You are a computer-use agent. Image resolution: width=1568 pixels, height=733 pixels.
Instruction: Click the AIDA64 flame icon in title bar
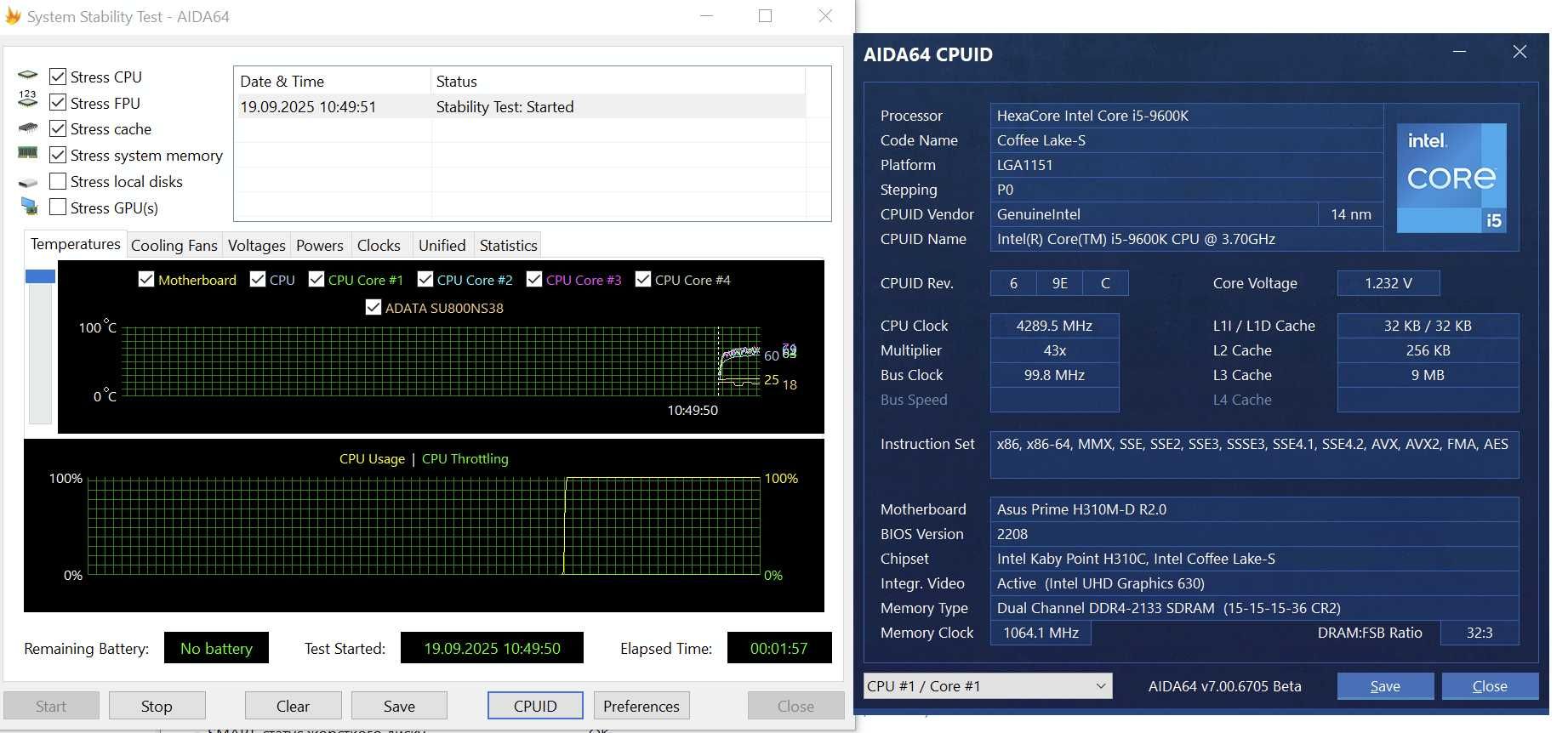(x=13, y=16)
